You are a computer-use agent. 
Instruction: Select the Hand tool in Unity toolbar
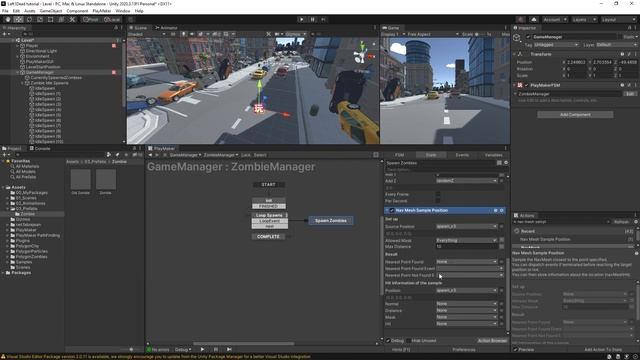[x=8, y=20]
